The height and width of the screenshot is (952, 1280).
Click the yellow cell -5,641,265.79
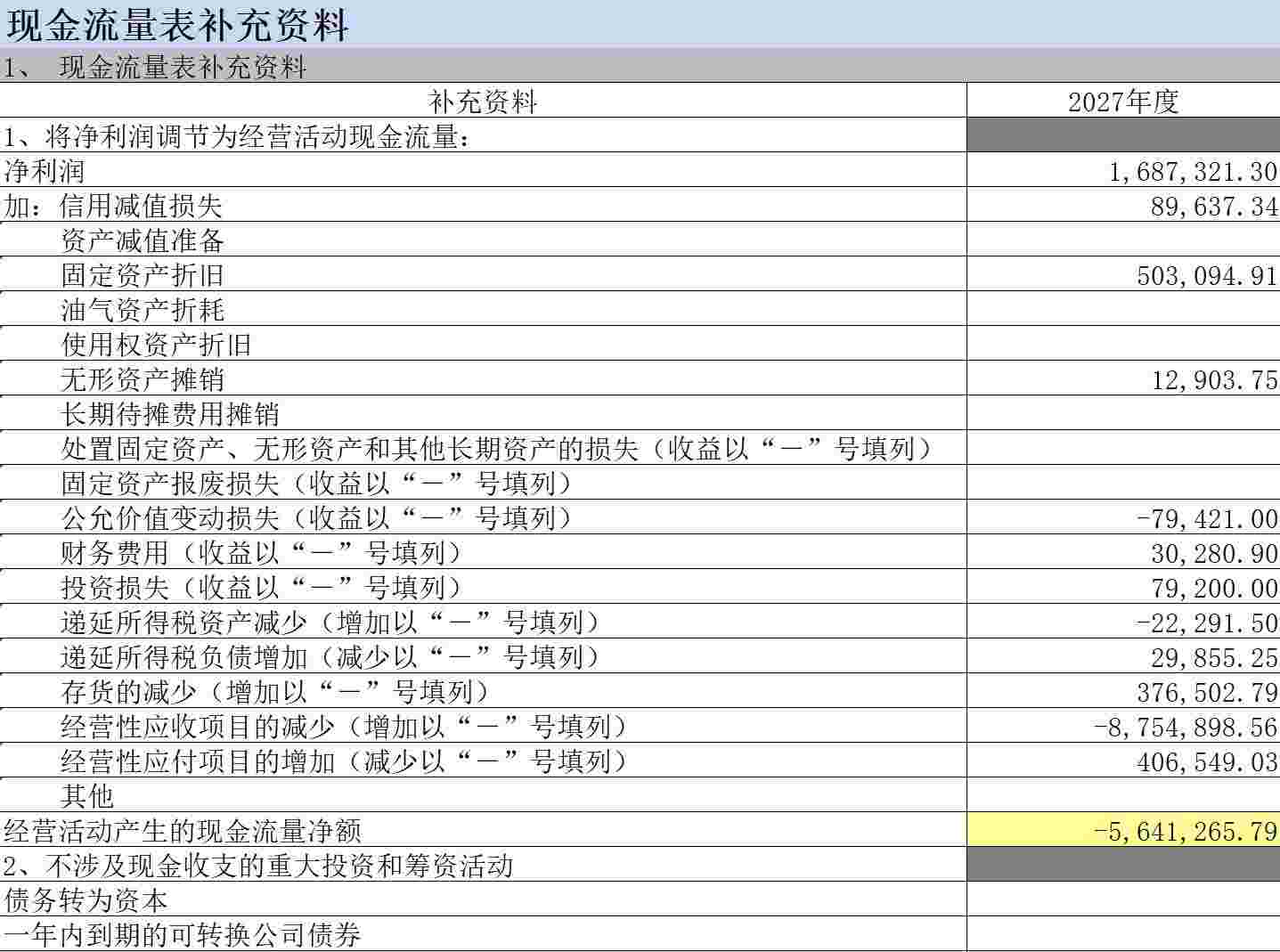pos(1123,829)
